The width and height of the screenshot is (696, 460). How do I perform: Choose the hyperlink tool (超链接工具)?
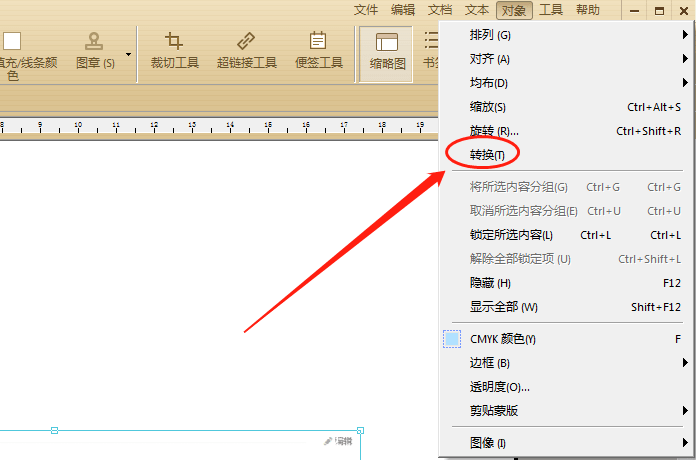(x=247, y=51)
